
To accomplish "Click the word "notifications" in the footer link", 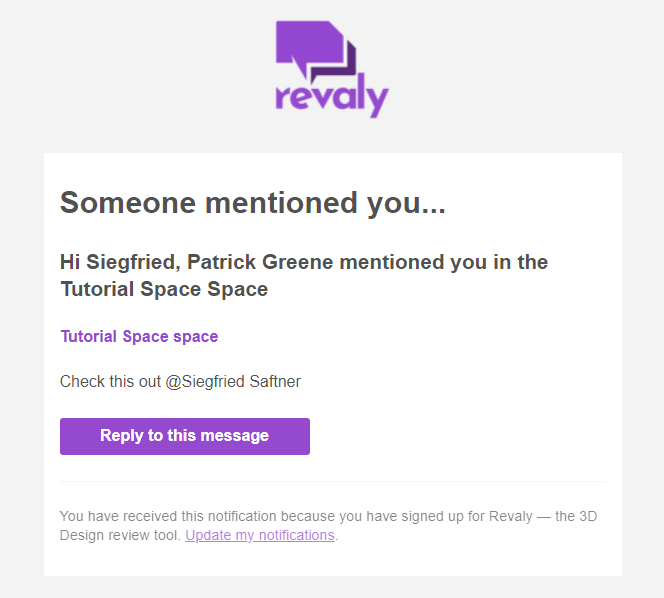I will coord(296,535).
